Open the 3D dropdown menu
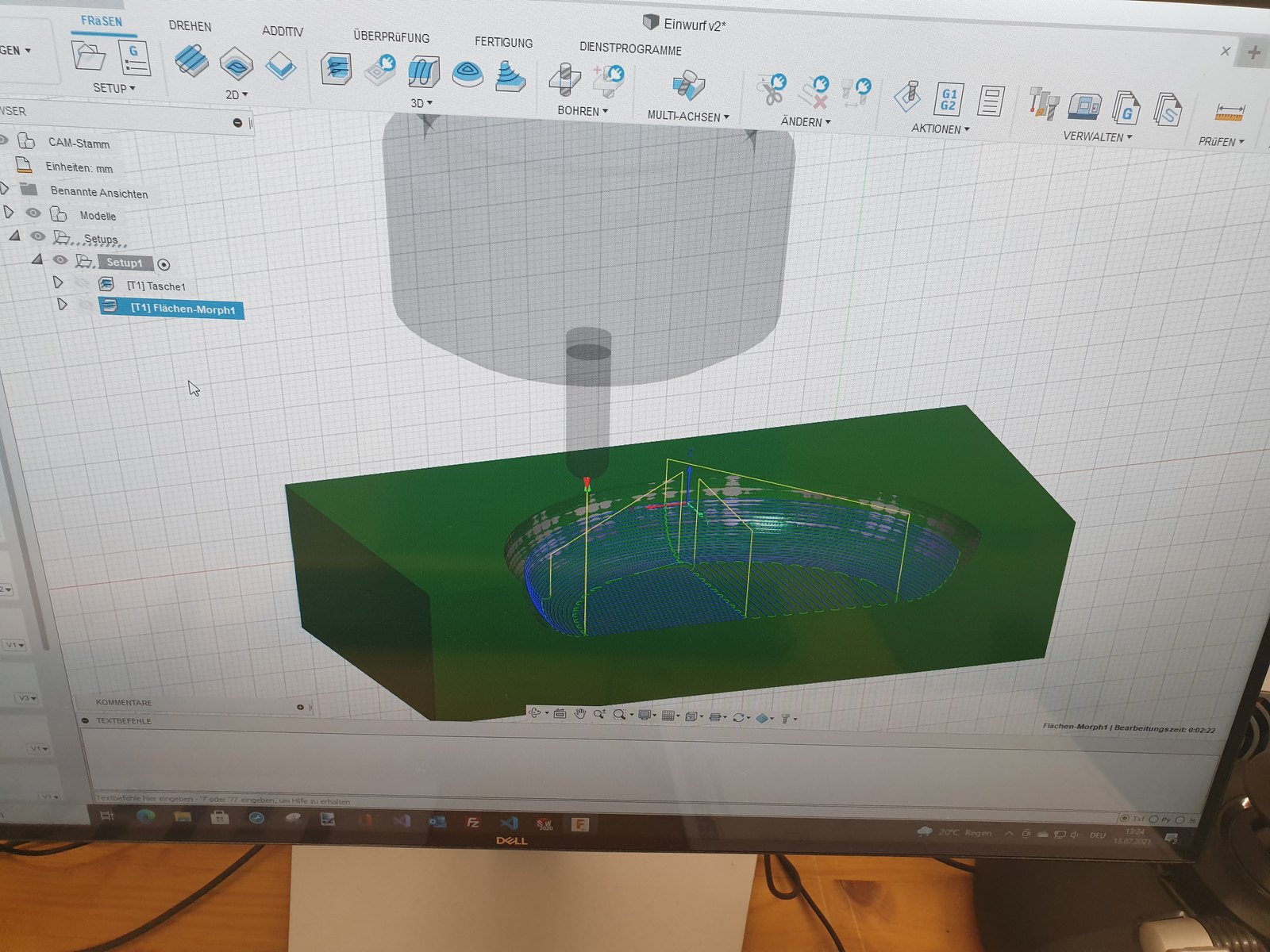 click(421, 103)
